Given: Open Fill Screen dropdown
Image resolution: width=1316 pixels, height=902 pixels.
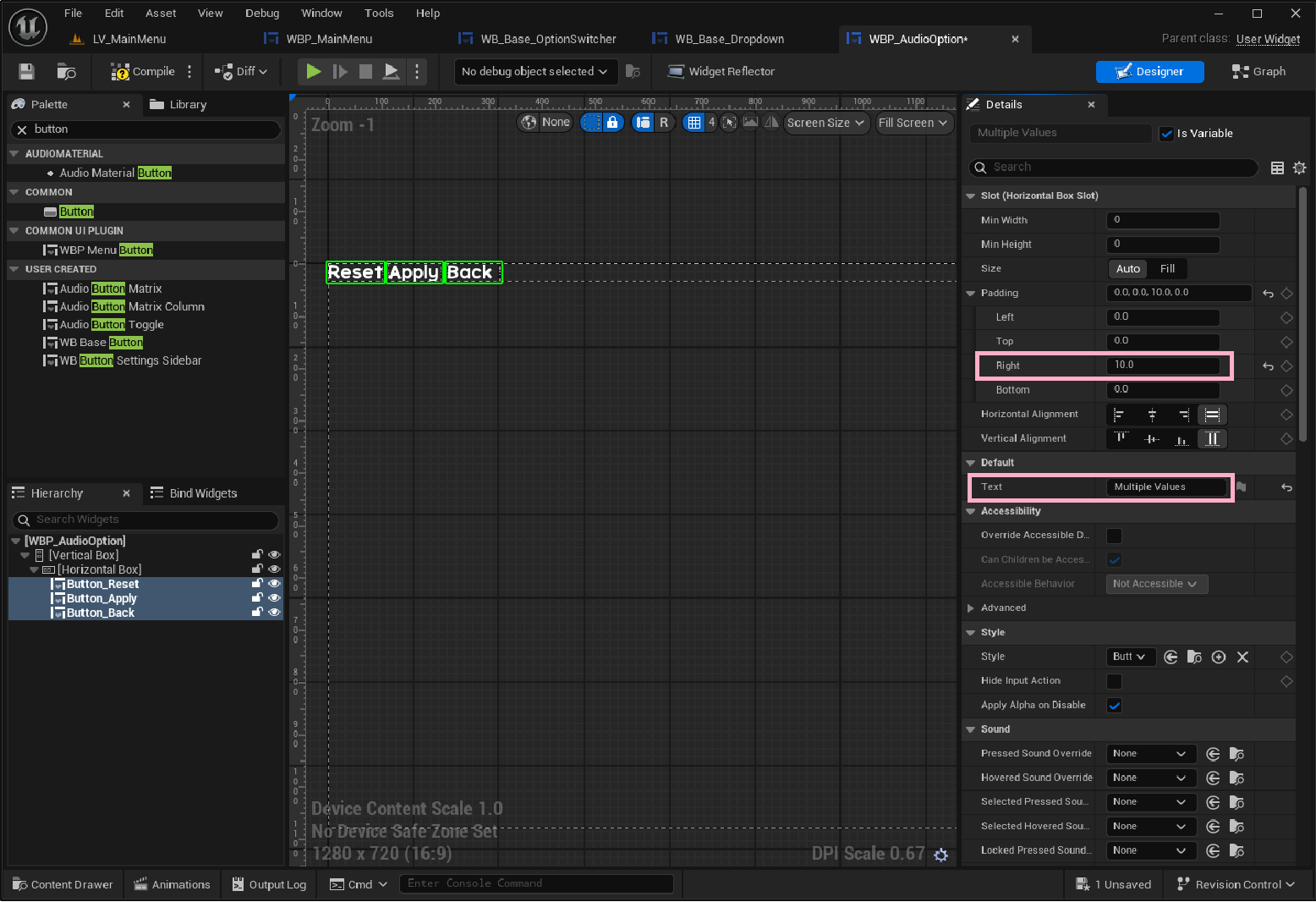Looking at the screenshot, I should [x=913, y=123].
